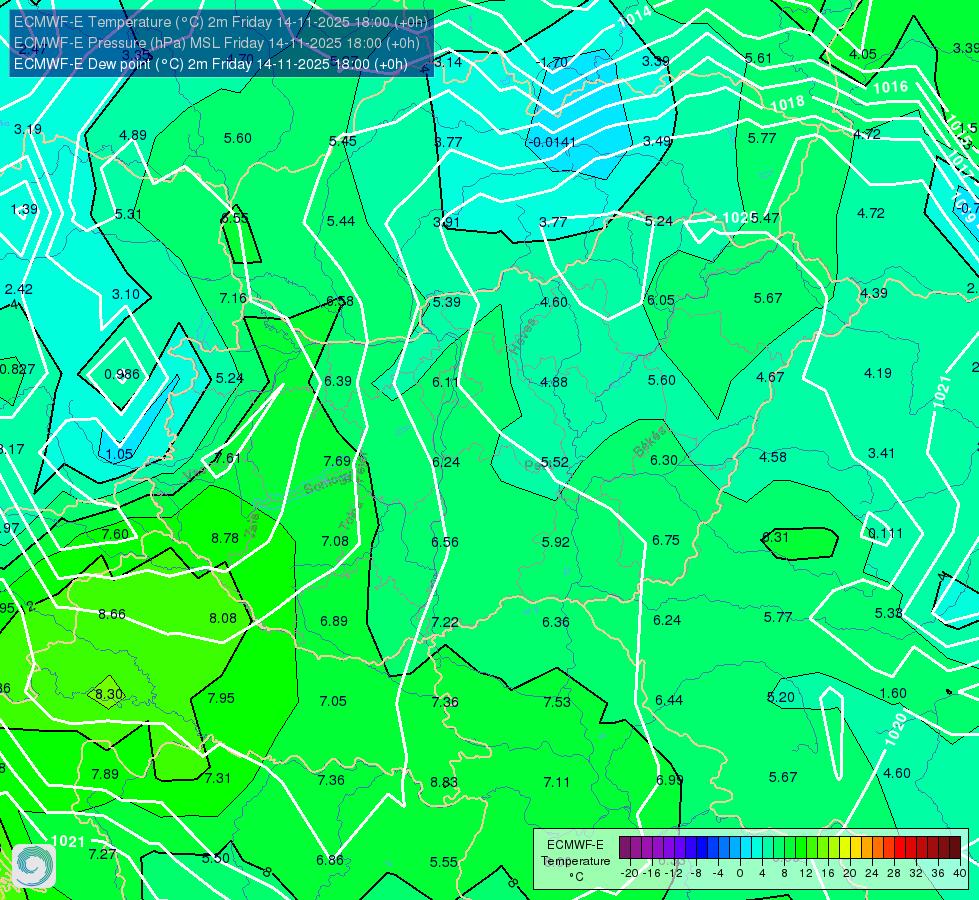Click the 8.83 temperature value

coord(444,782)
